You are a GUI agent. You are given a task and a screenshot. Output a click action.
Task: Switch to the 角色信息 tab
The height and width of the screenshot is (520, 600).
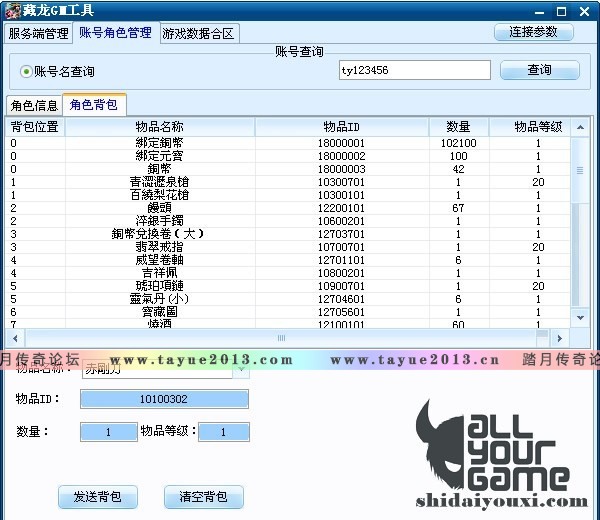coord(33,105)
